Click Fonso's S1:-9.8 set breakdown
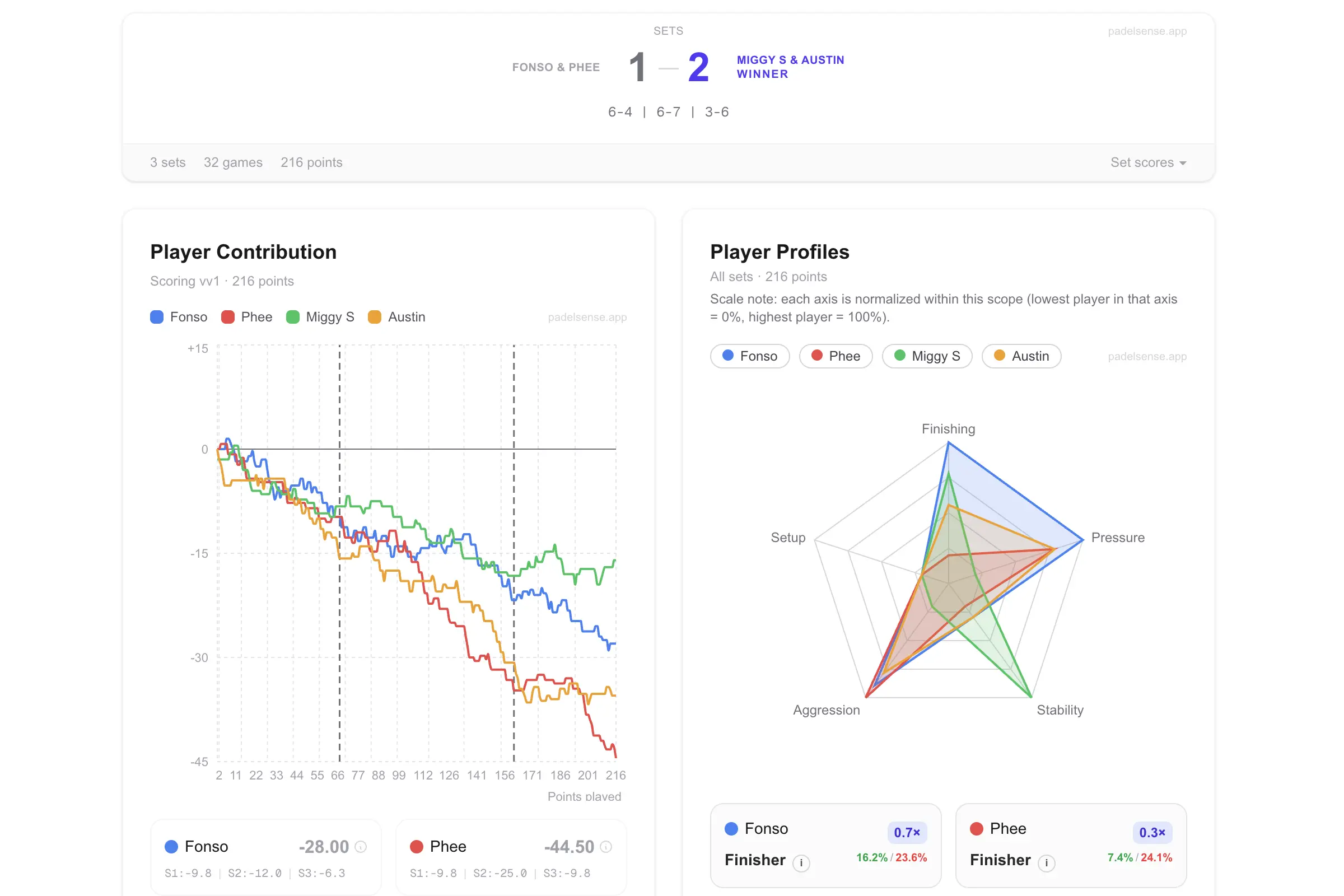1344x896 pixels. click(x=188, y=874)
